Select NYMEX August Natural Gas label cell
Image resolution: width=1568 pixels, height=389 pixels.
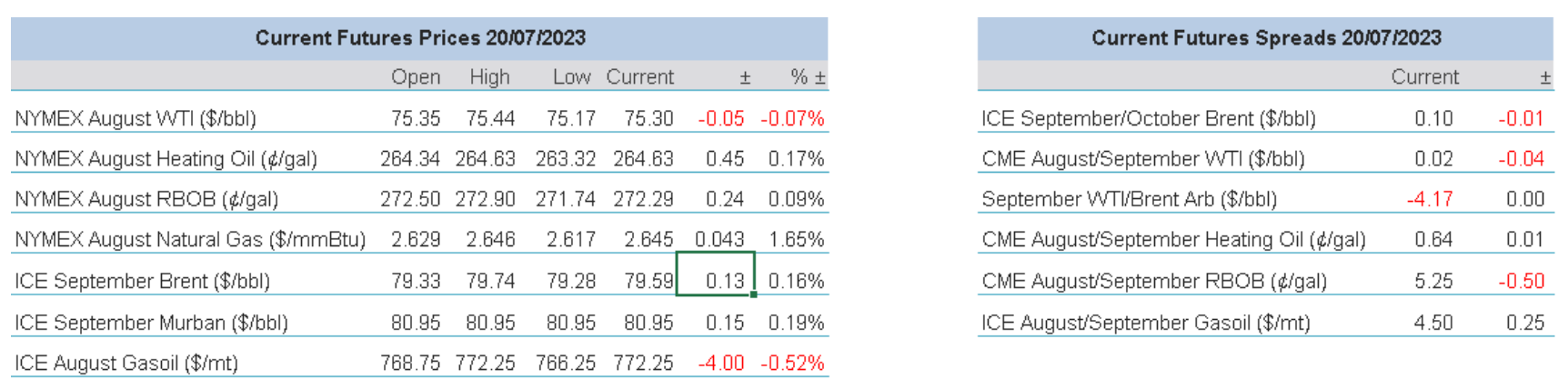pyautogui.click(x=190, y=240)
